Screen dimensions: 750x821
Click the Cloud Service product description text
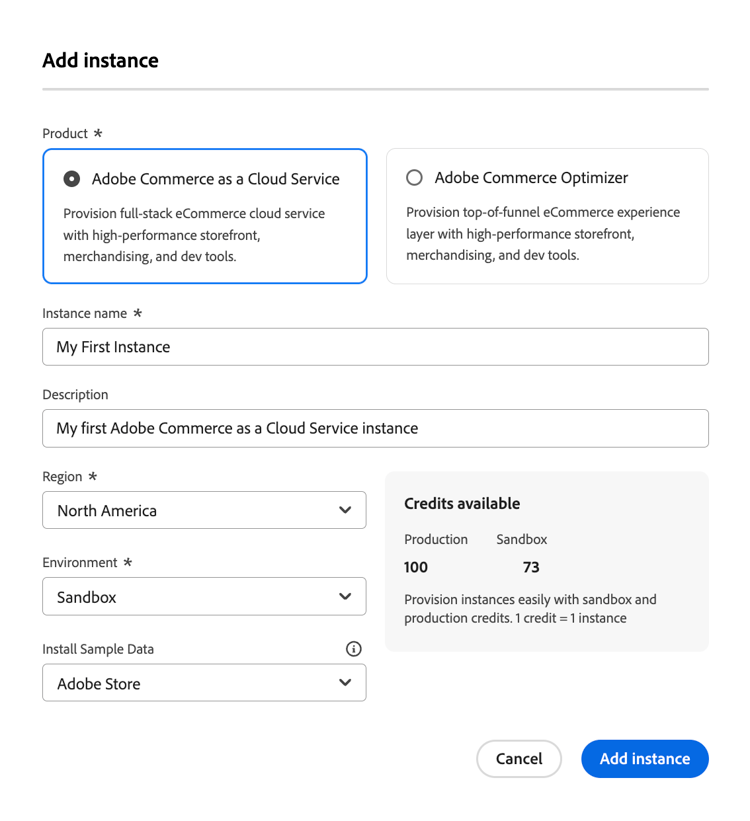coord(194,235)
